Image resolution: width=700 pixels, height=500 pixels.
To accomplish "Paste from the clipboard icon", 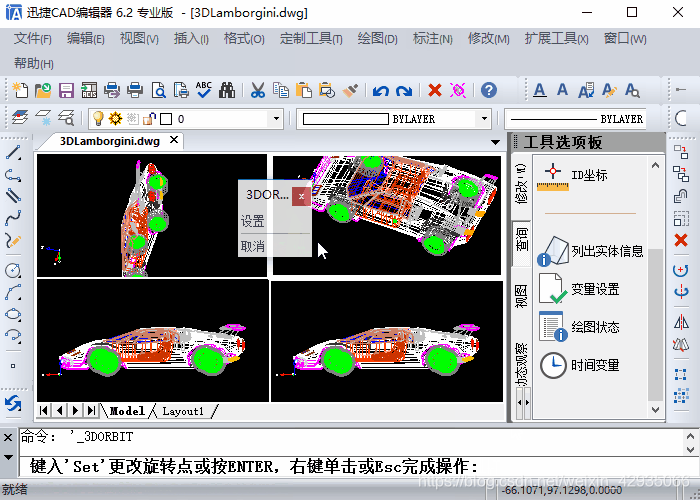I will tap(304, 91).
